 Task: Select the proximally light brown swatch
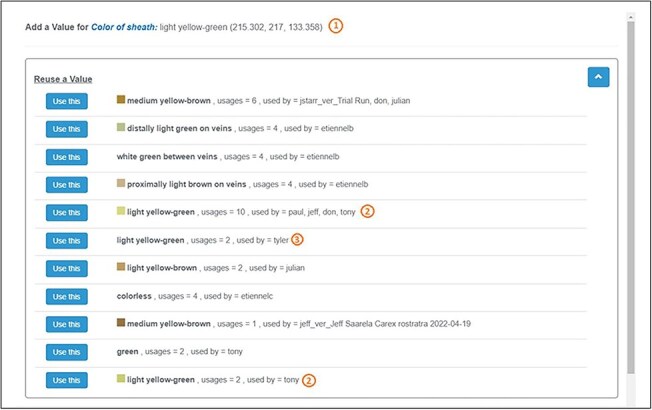(121, 183)
